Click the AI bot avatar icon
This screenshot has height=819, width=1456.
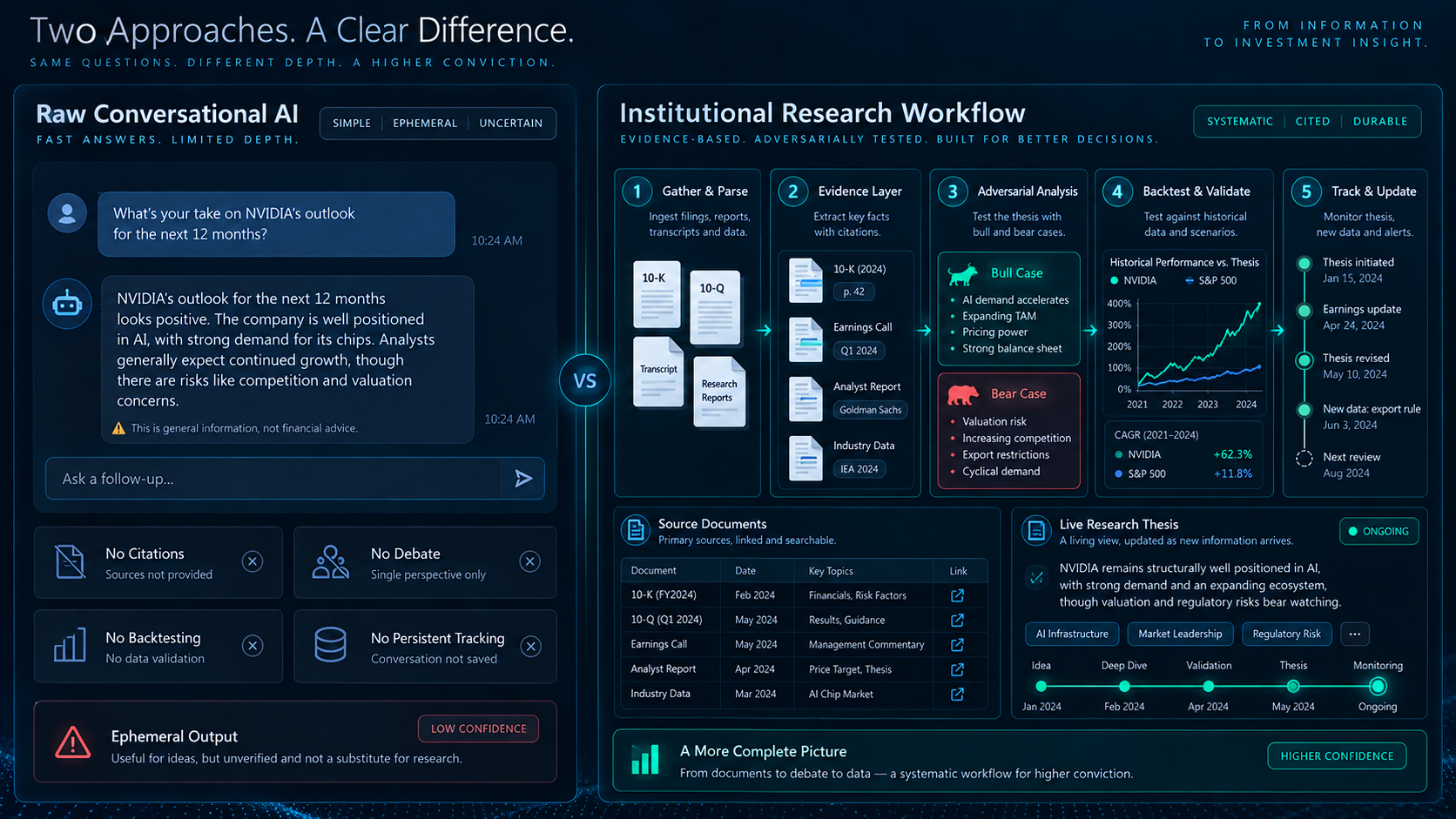(x=67, y=304)
